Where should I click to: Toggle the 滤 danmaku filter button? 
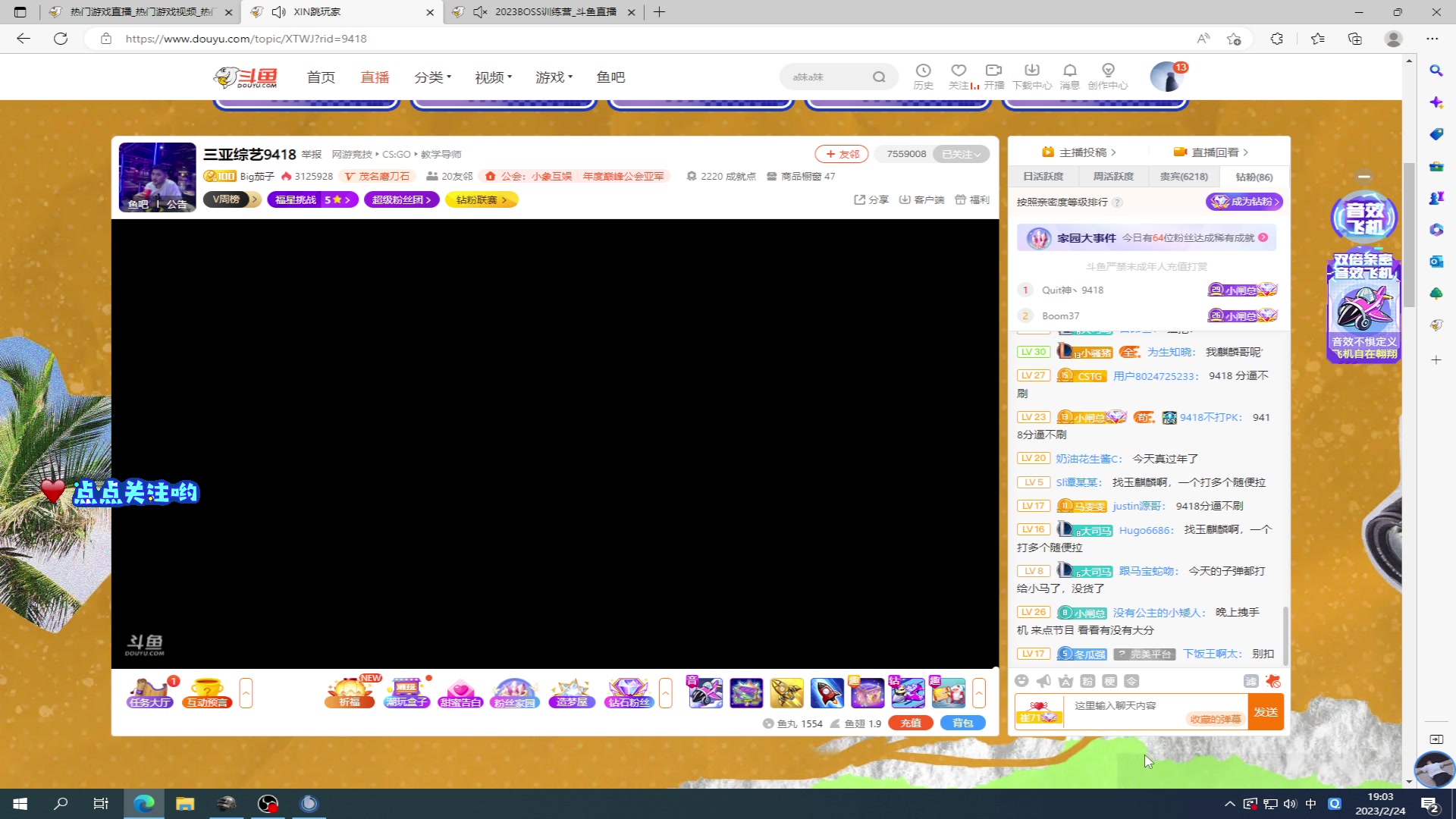(x=1250, y=681)
